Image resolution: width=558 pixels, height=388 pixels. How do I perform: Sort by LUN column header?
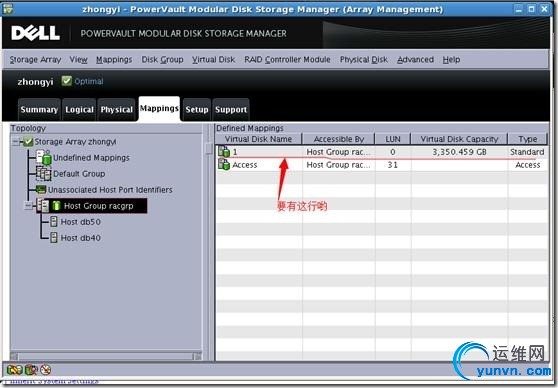pyautogui.click(x=393, y=139)
